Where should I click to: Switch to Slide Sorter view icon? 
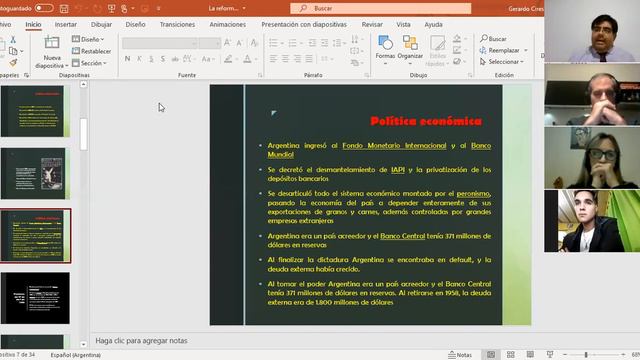[x=510, y=355]
